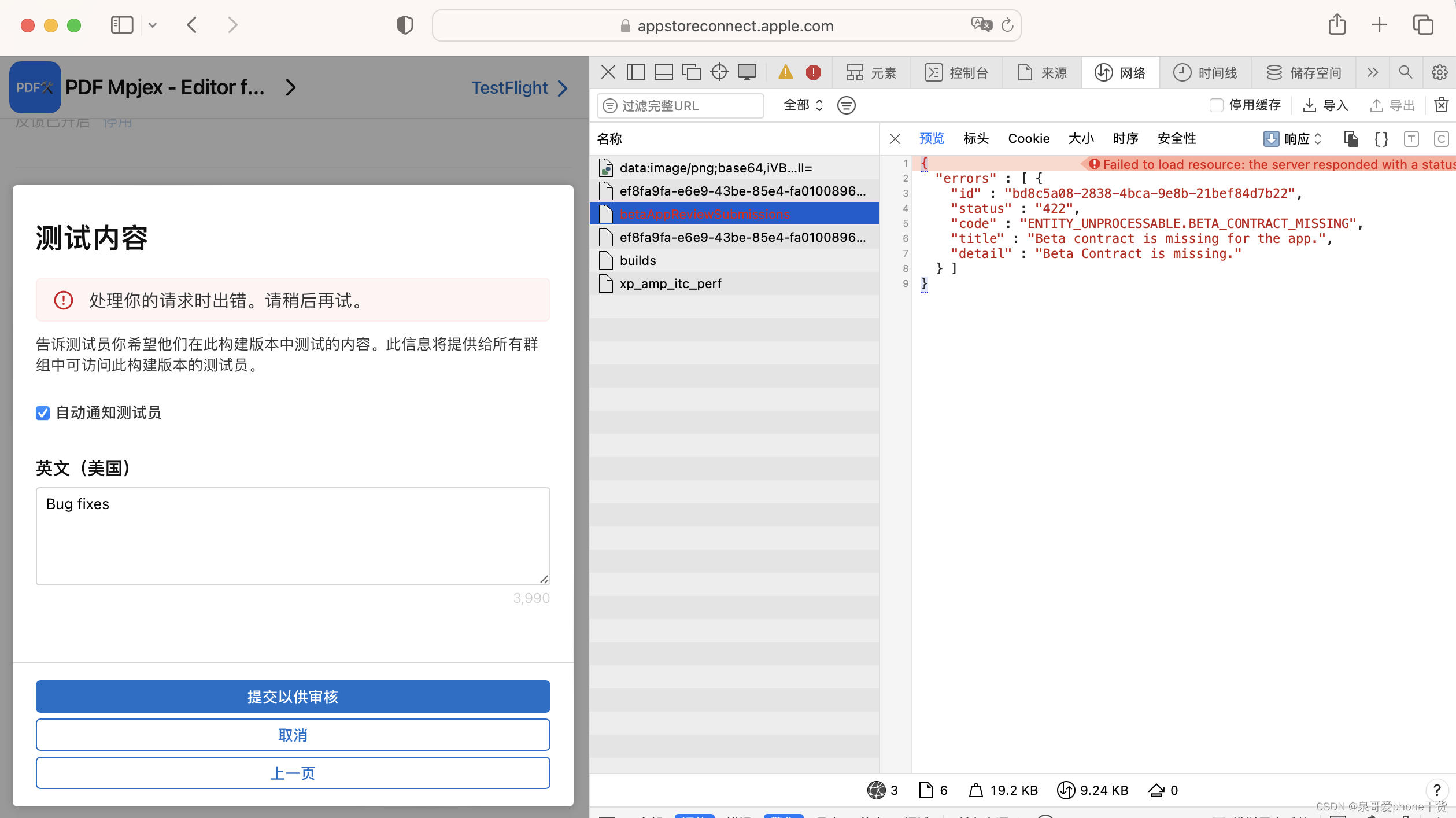1456x818 pixels.
Task: Clear network items with trash icon
Action: (x=1441, y=105)
